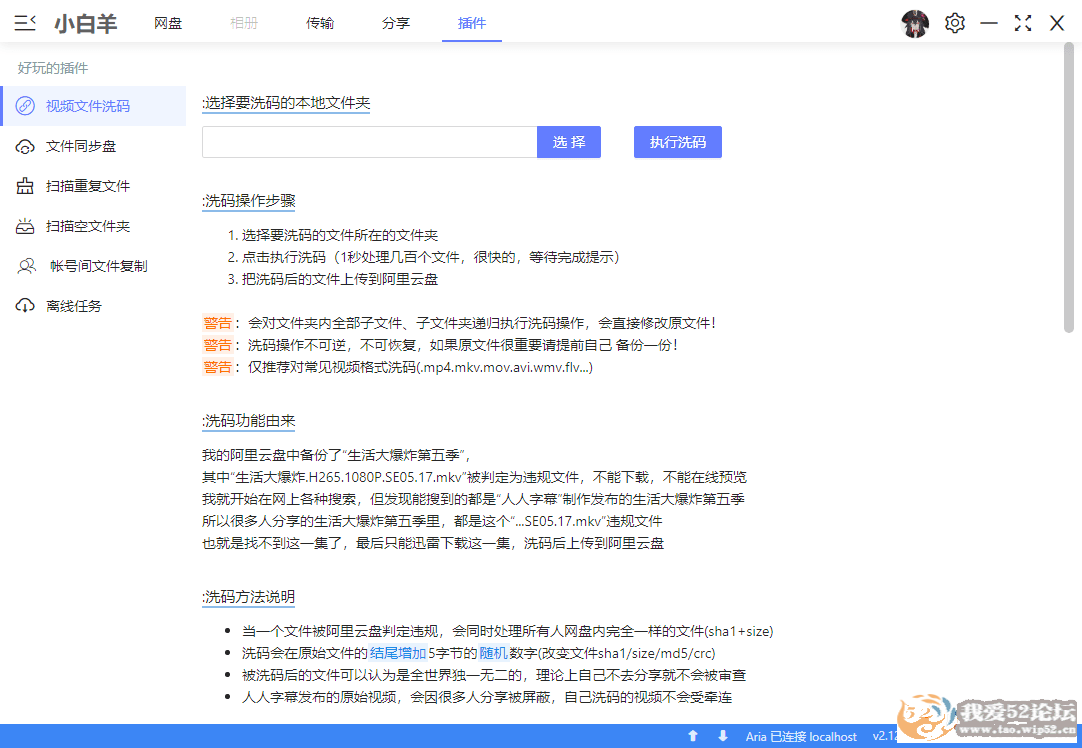The width and height of the screenshot is (1082, 748).
Task: Go to the 分享 tab
Action: (395, 23)
